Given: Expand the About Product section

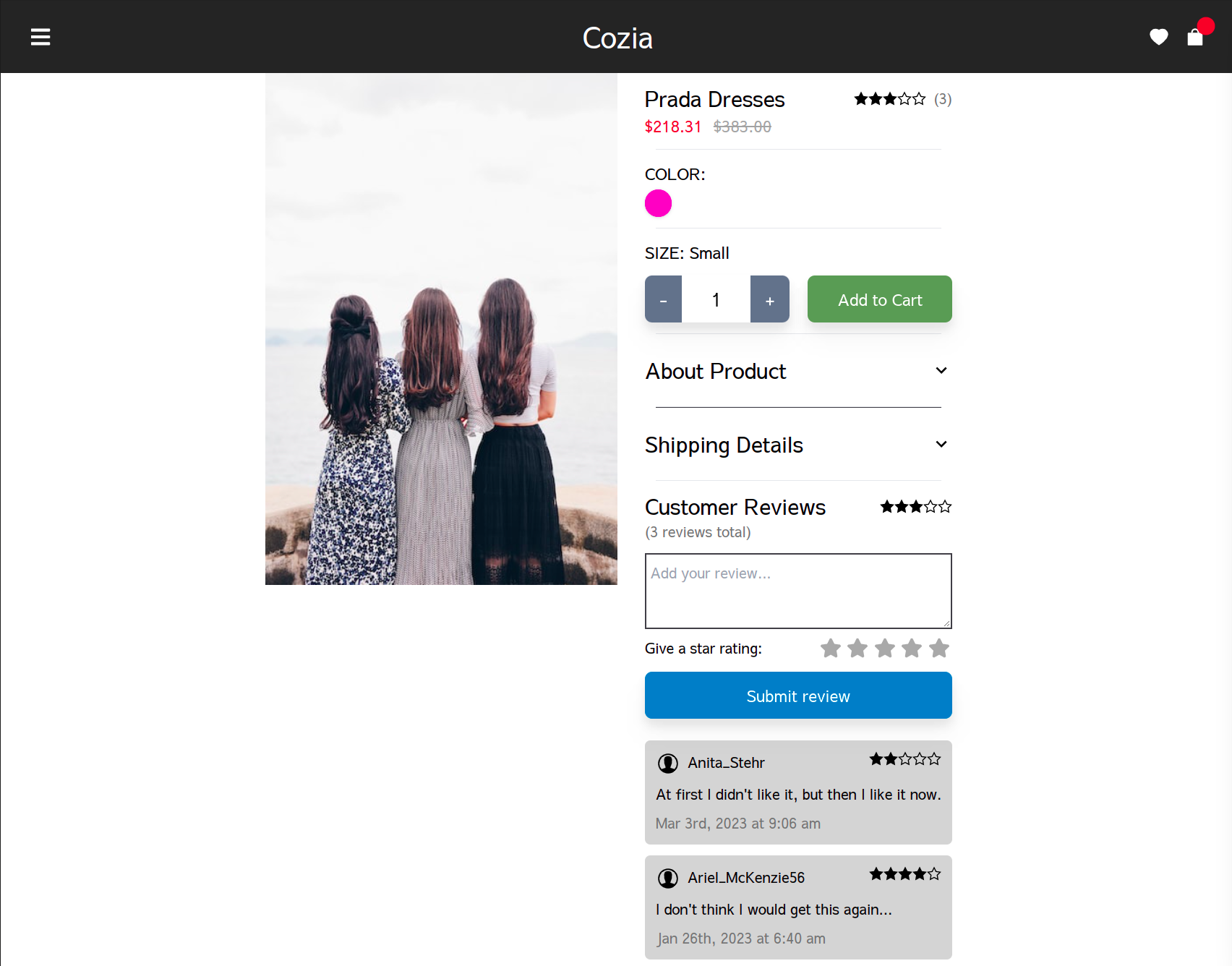Looking at the screenshot, I should 798,371.
